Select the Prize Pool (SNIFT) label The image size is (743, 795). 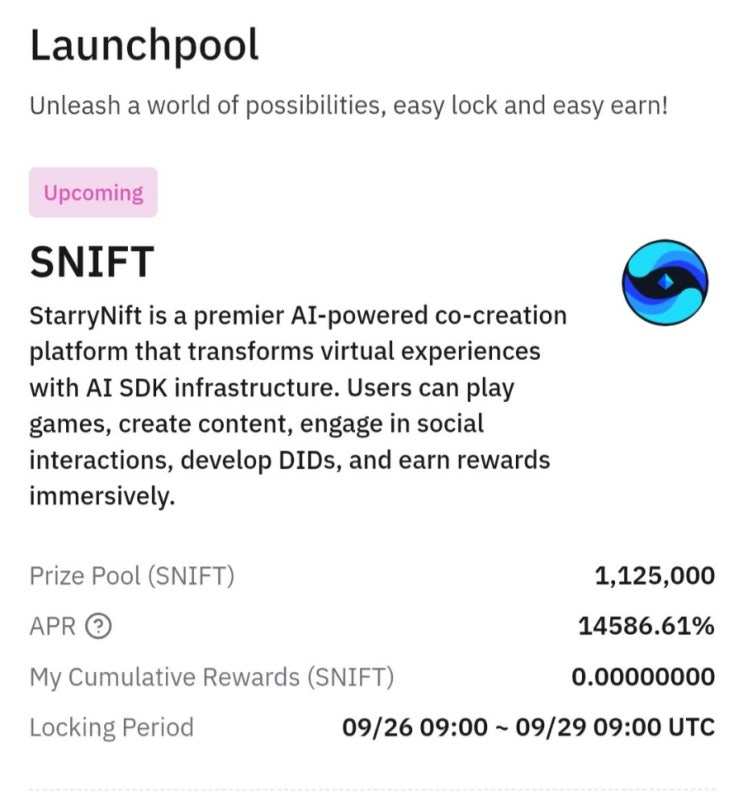click(x=132, y=576)
